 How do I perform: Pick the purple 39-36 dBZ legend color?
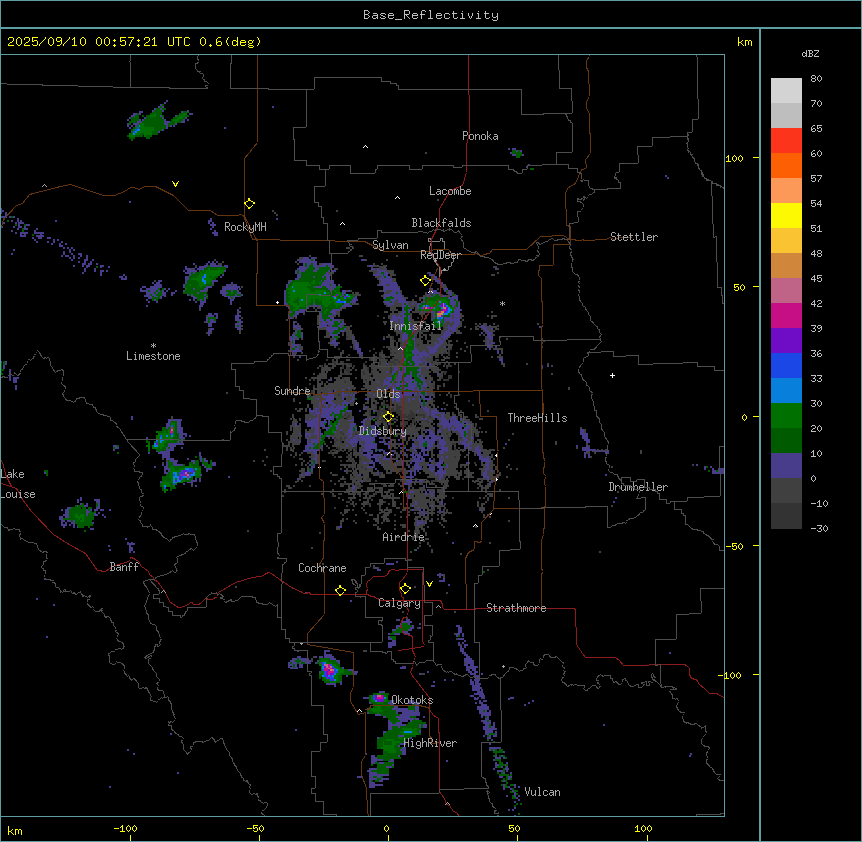coord(786,341)
